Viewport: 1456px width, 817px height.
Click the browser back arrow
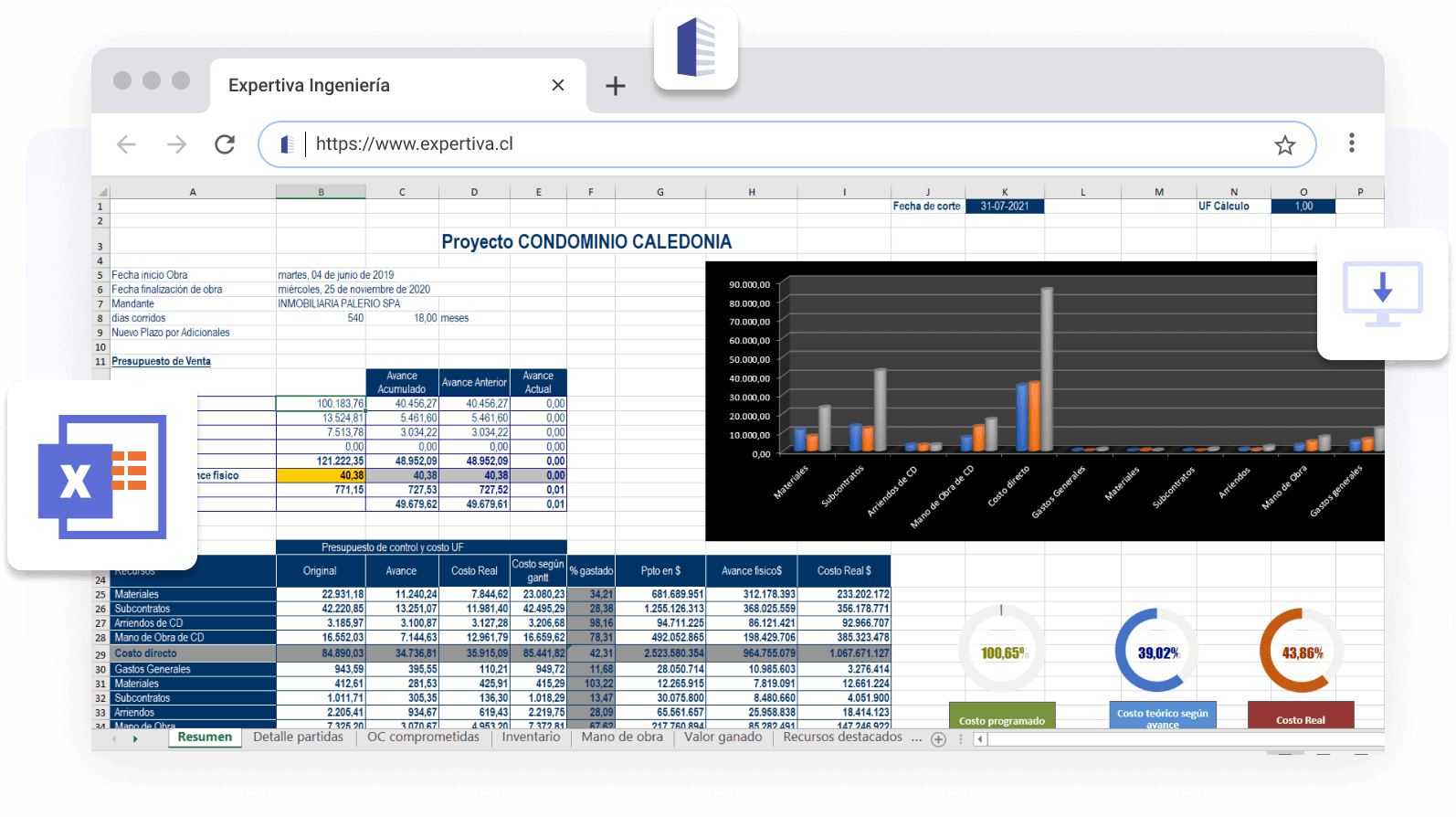(x=127, y=144)
